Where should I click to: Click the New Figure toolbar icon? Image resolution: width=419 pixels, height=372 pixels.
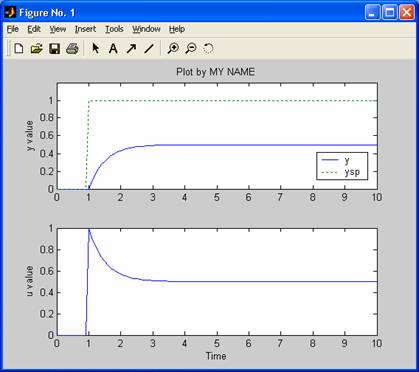19,49
